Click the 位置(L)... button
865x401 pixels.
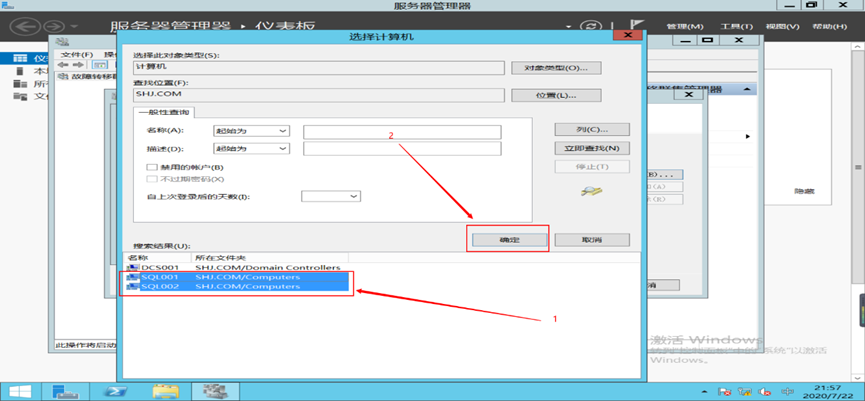click(x=556, y=95)
